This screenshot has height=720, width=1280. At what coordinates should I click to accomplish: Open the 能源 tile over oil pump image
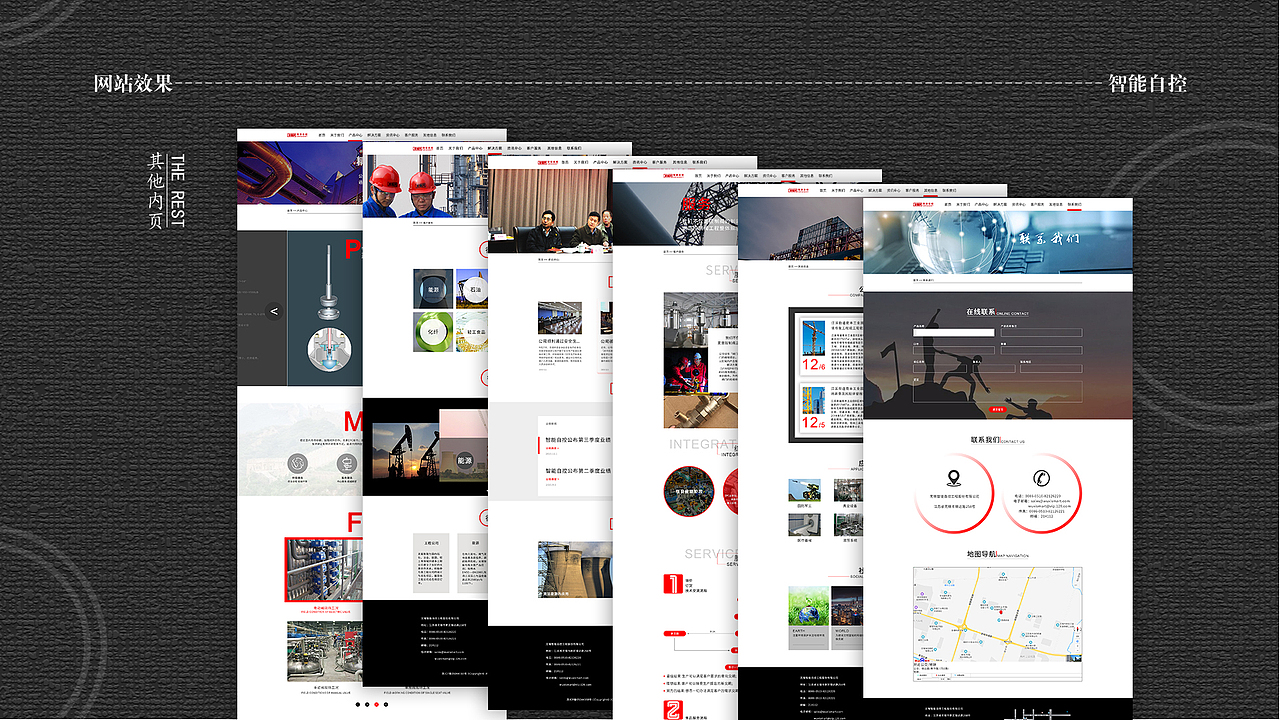tap(464, 461)
